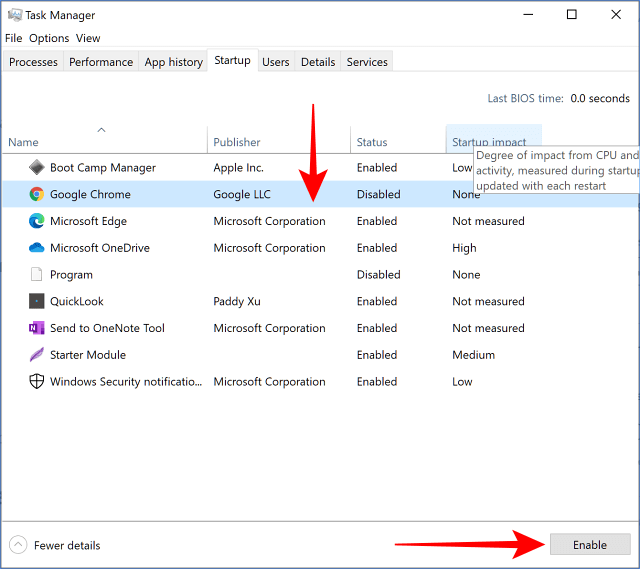This screenshot has width=640, height=569.
Task: Click the Medium impact for Starter Module
Action: [x=473, y=355]
